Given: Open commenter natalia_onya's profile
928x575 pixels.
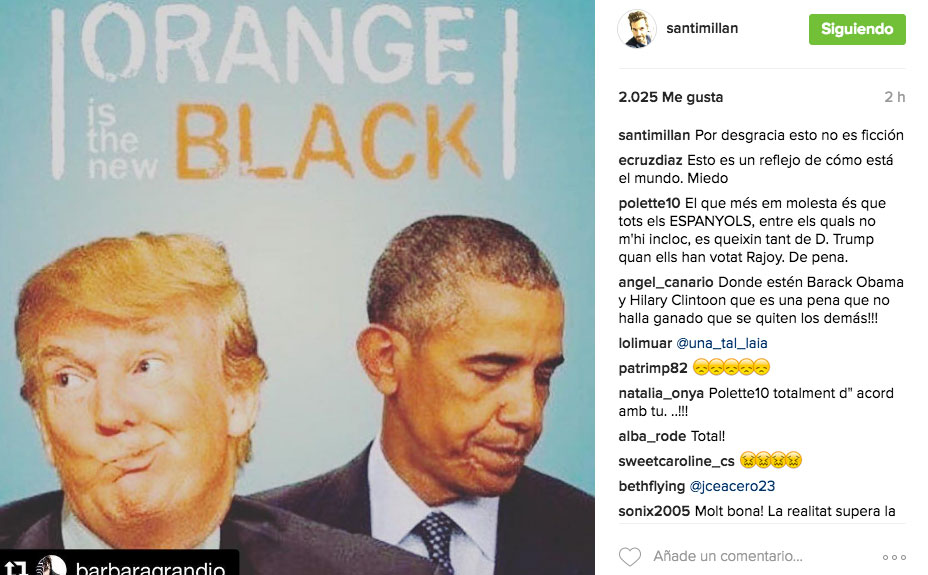Looking at the screenshot, I should (x=661, y=394).
